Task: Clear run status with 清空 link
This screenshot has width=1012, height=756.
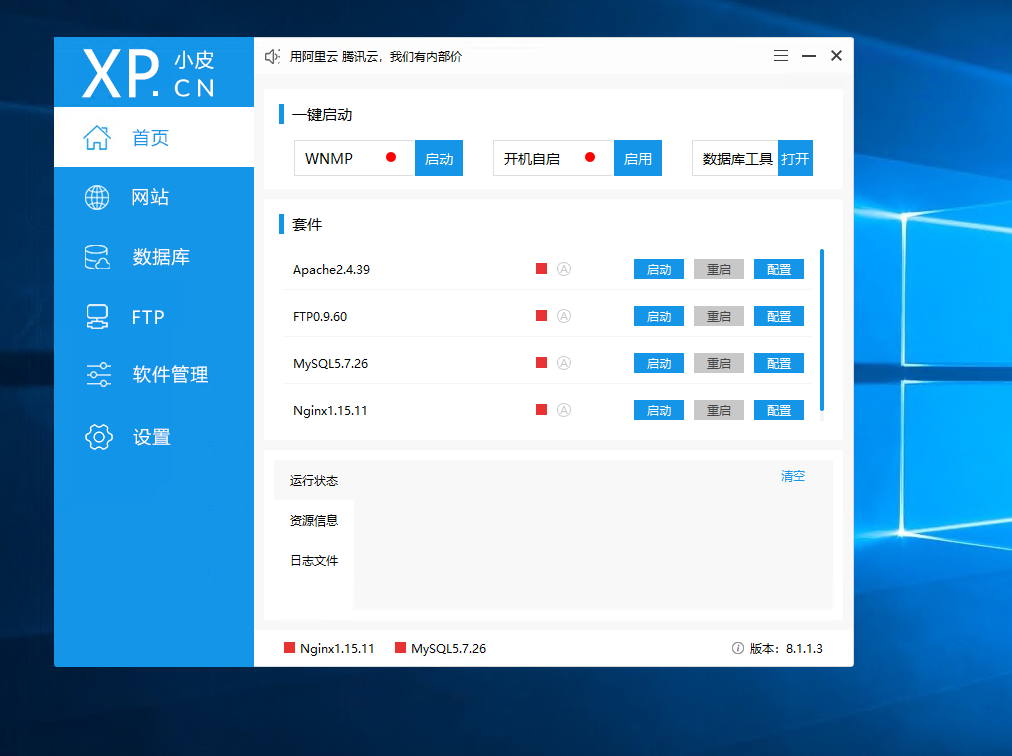Action: (x=793, y=476)
